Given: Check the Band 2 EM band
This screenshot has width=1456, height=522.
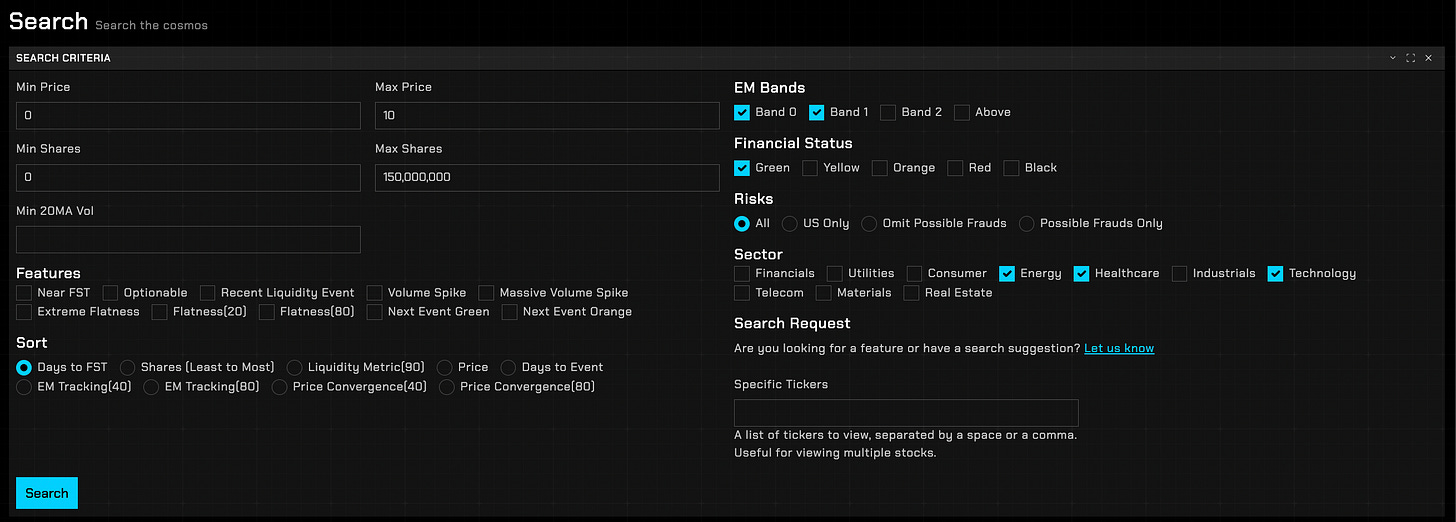Looking at the screenshot, I should coord(888,112).
